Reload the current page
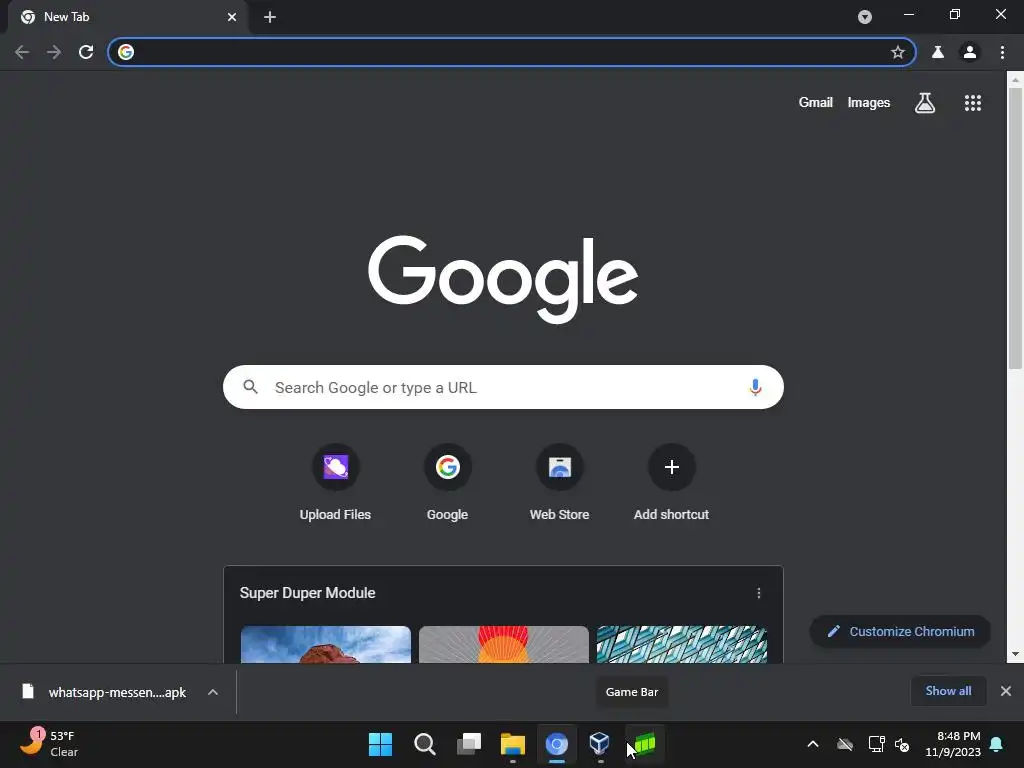 pyautogui.click(x=86, y=52)
